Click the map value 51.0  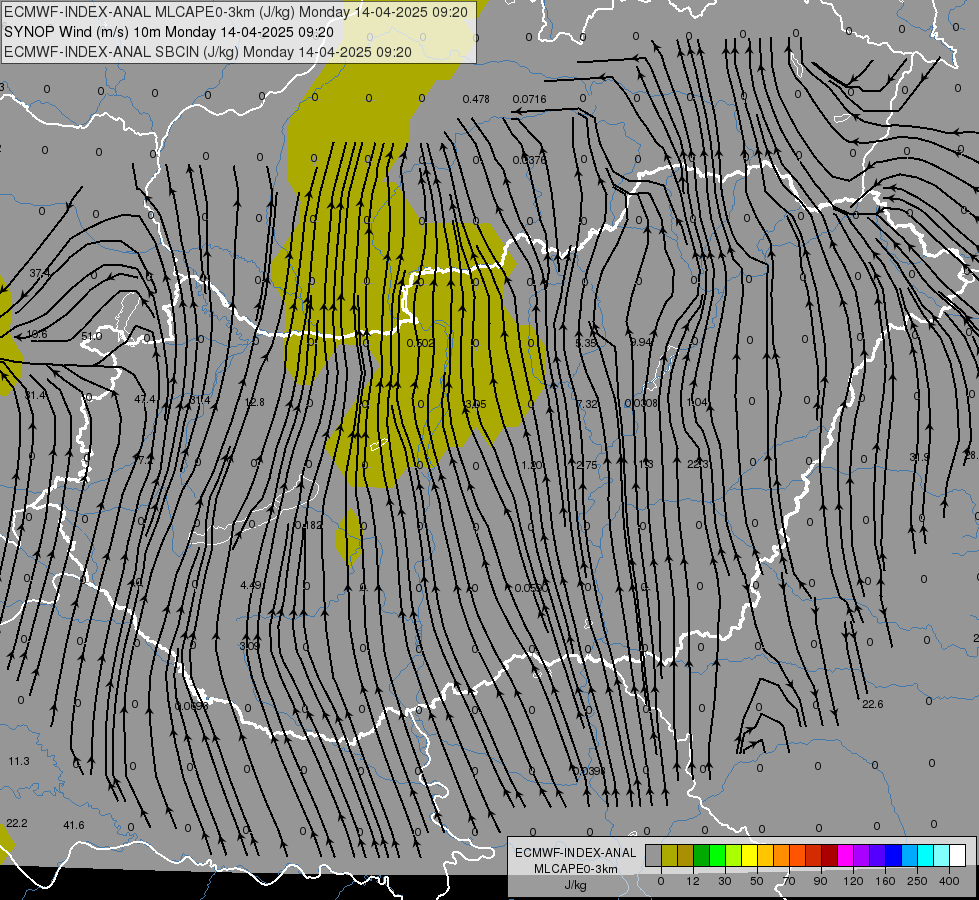[x=92, y=337]
